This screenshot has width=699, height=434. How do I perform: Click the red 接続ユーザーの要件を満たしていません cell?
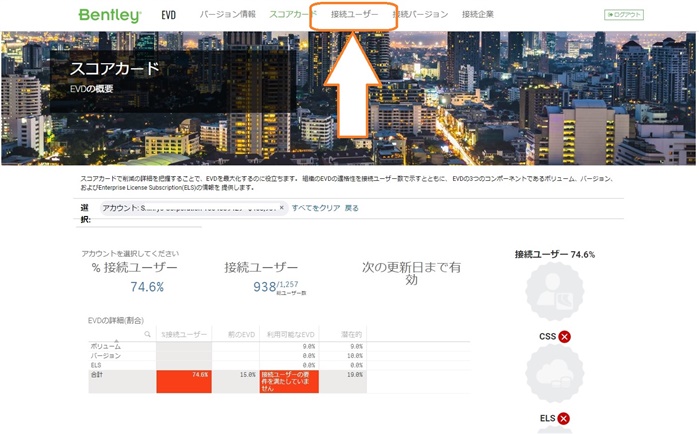tap(289, 381)
